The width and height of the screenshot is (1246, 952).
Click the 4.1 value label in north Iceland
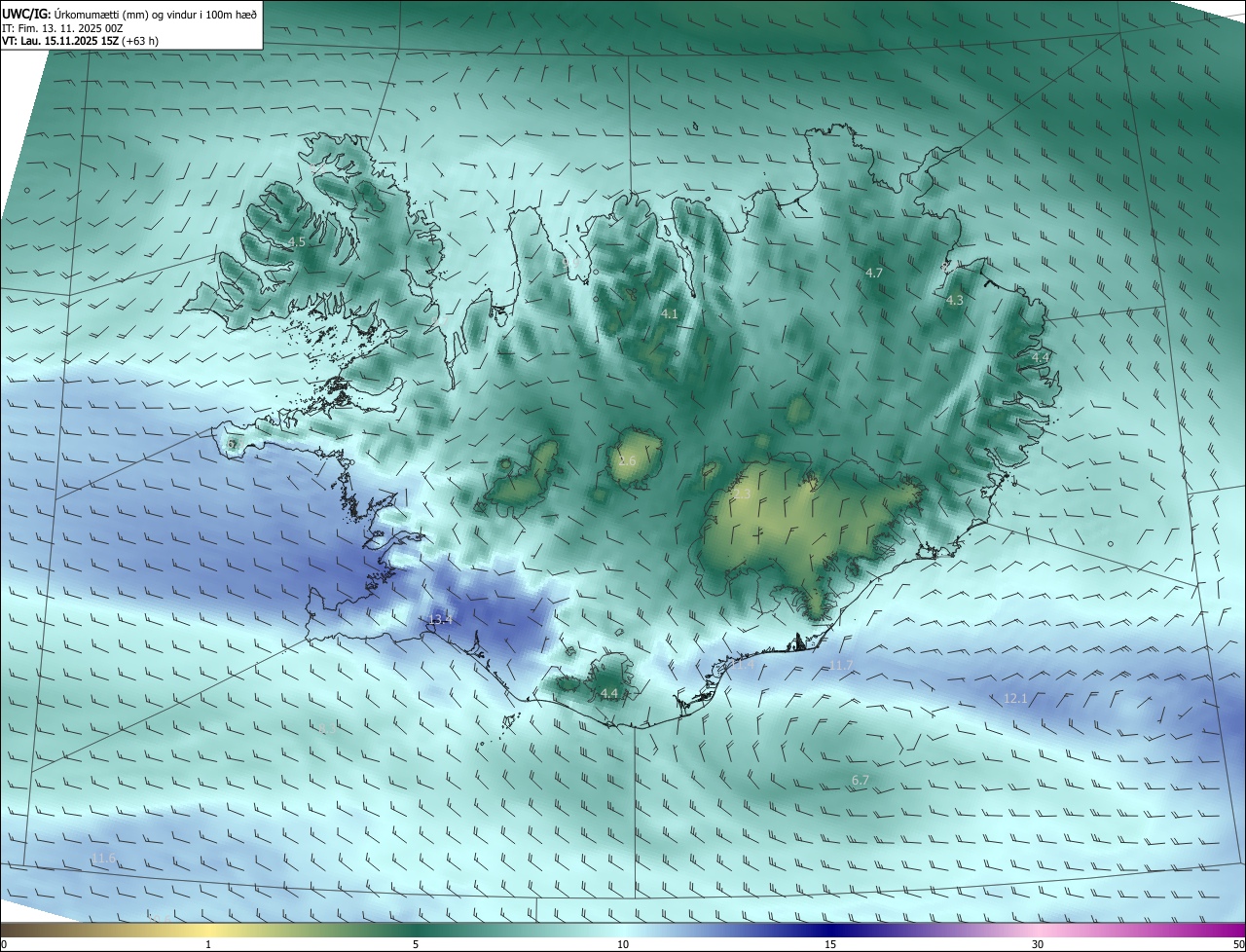click(x=669, y=313)
